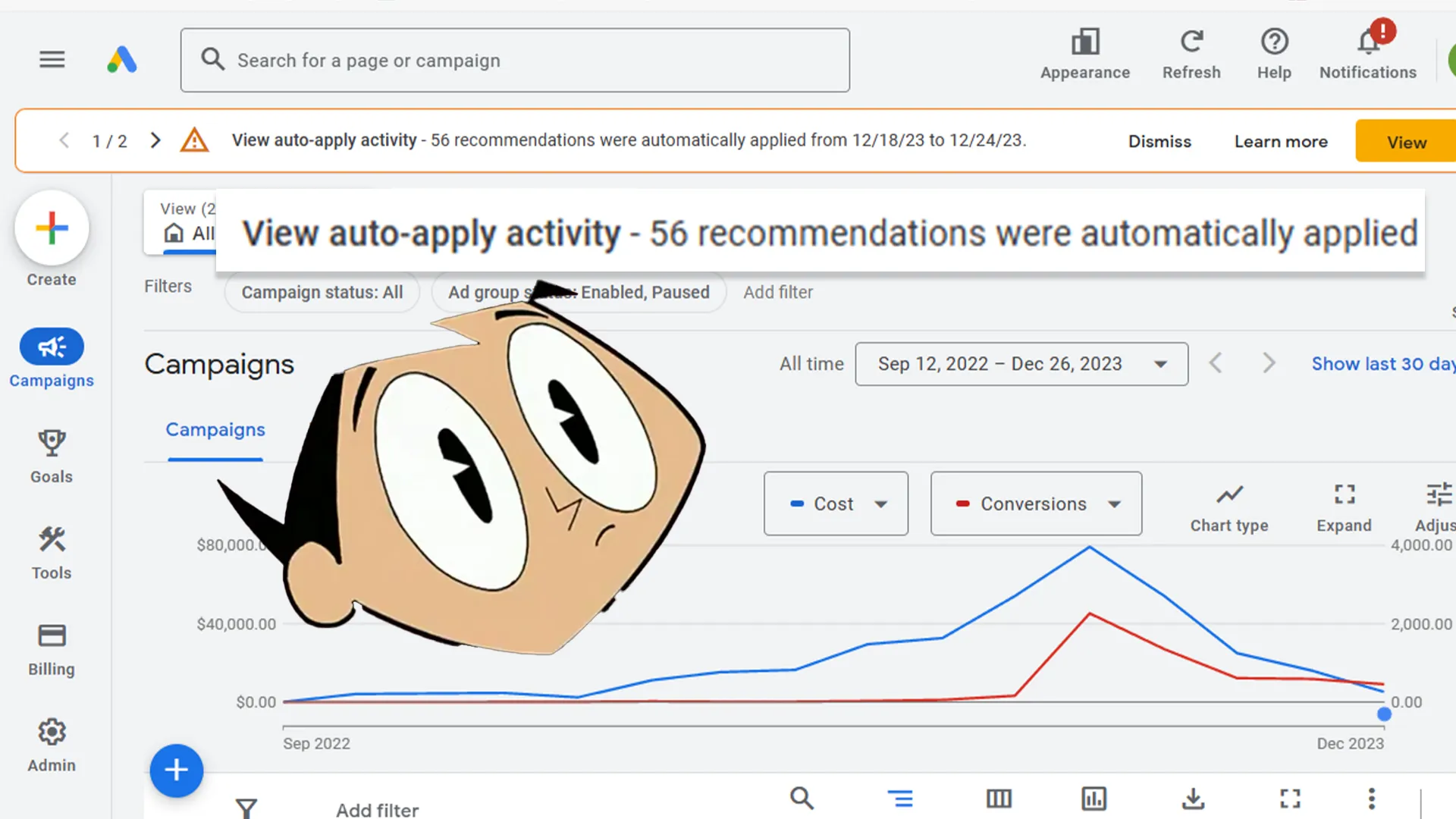Open the table Reports icon
Image resolution: width=1456 pixels, height=819 pixels.
click(x=1094, y=798)
